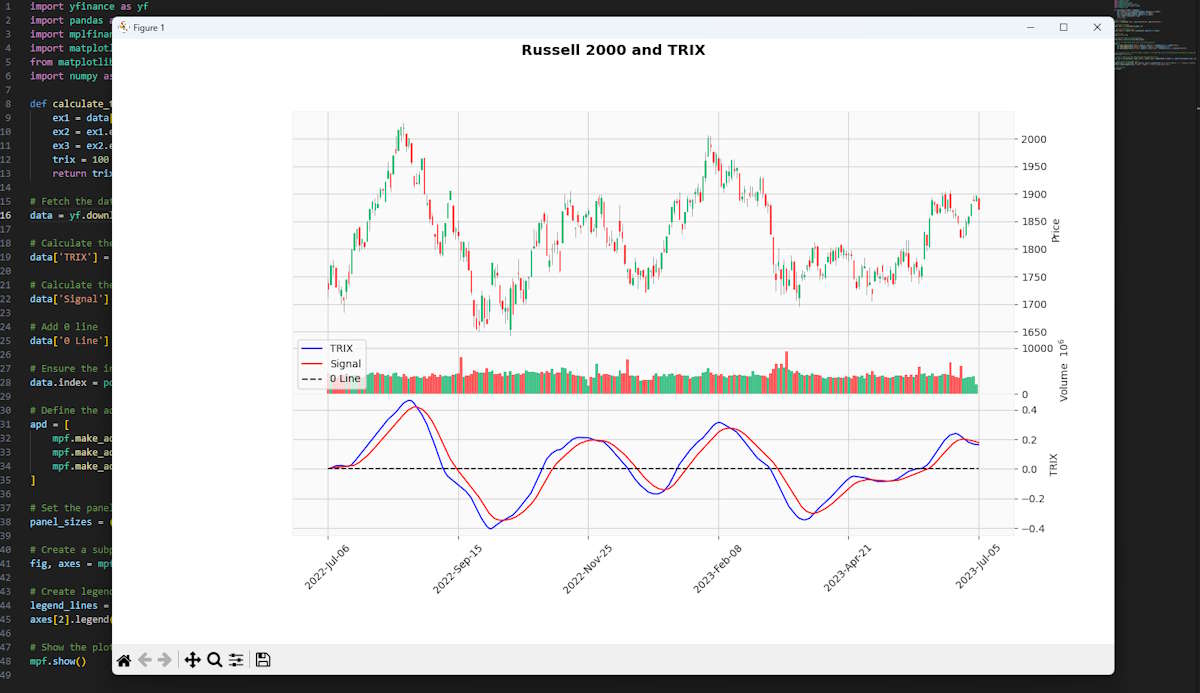Viewport: 1200px width, 693px height.
Task: Maximize the Figure 1 window
Action: 1063,27
